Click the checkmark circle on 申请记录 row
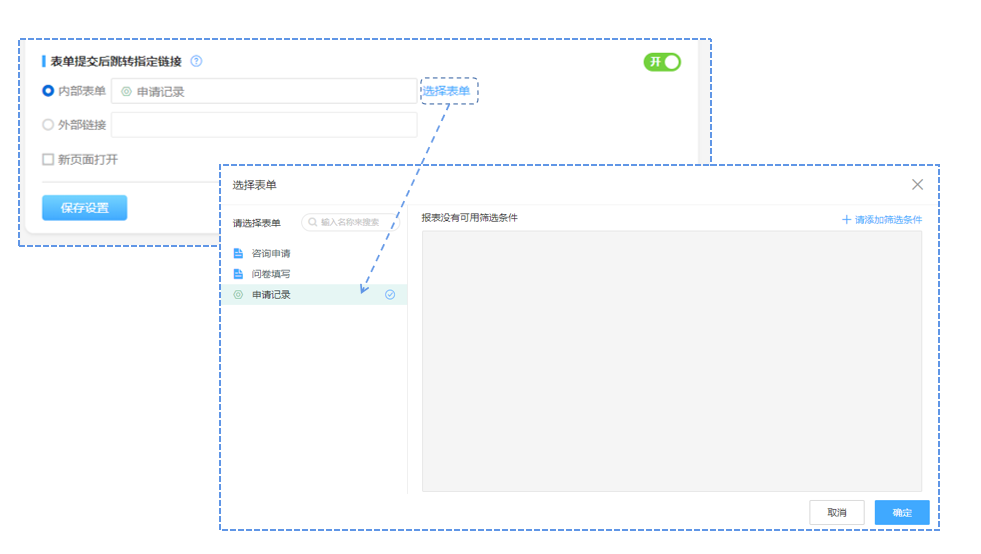Image resolution: width=981 pixels, height=554 pixels. pyautogui.click(x=390, y=295)
